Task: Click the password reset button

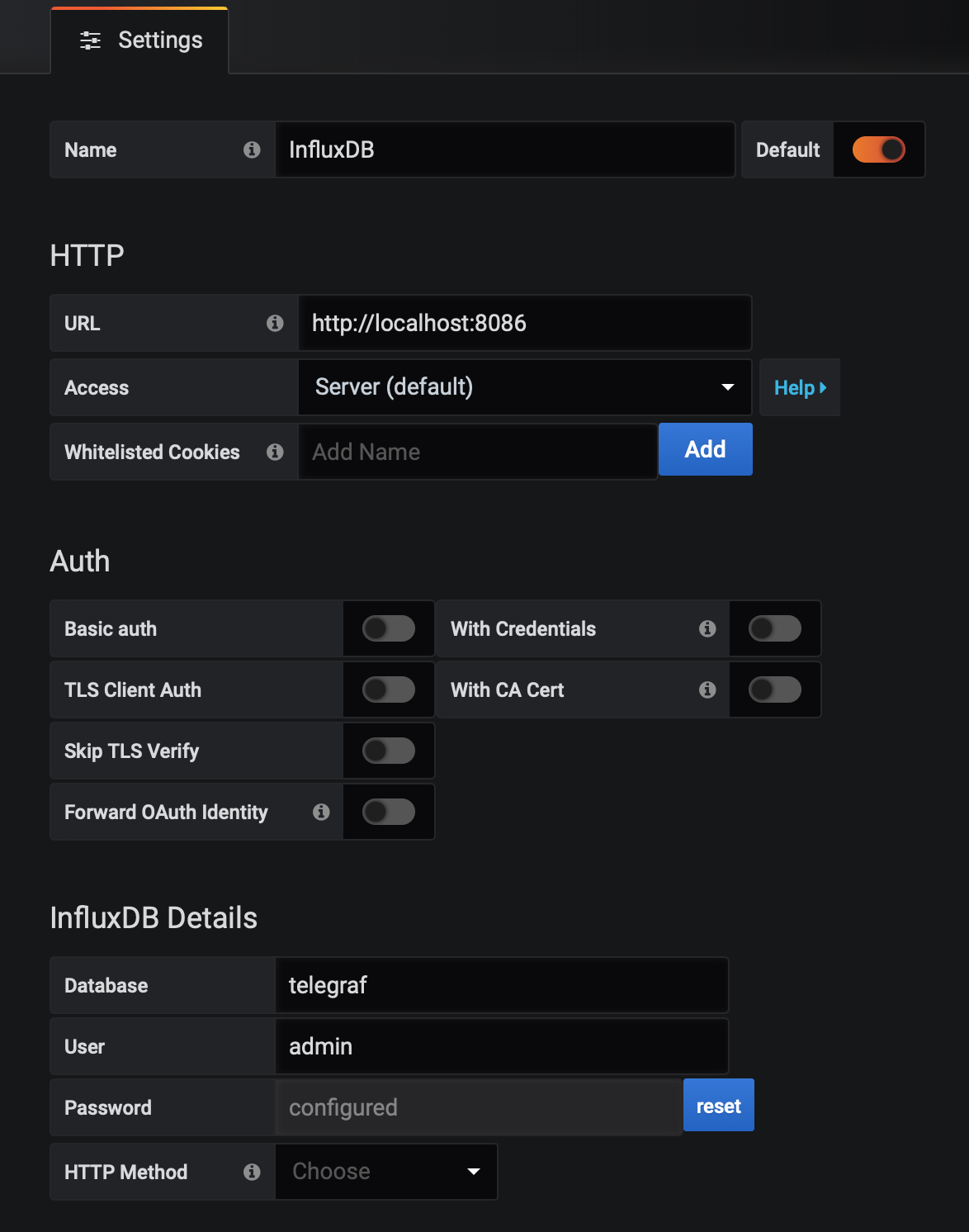Action: pyautogui.click(x=719, y=1105)
